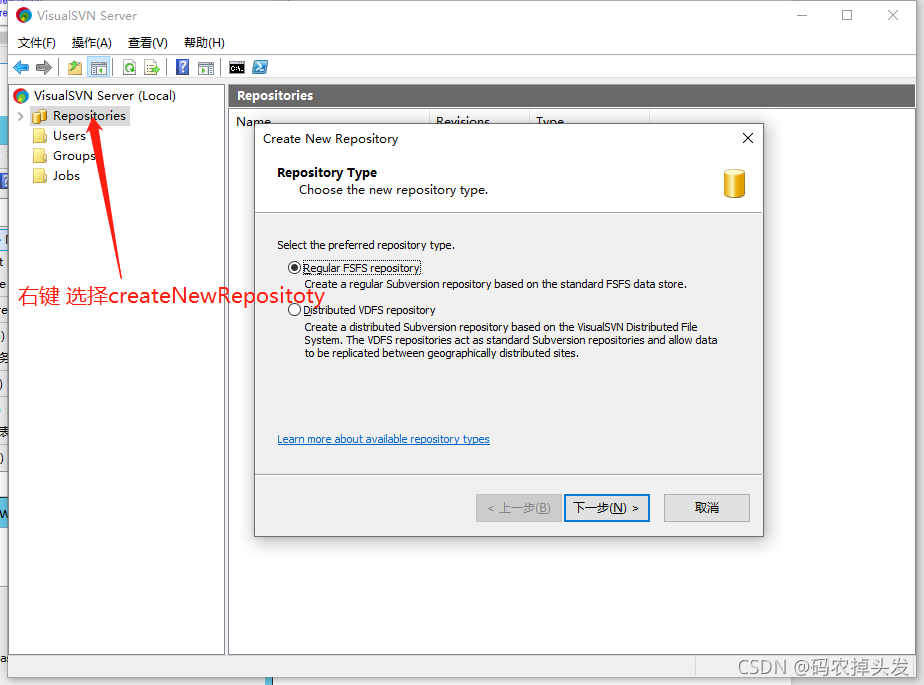Image resolution: width=924 pixels, height=685 pixels.
Task: Select the Distributed VDFS repository radio button
Action: coord(294,310)
